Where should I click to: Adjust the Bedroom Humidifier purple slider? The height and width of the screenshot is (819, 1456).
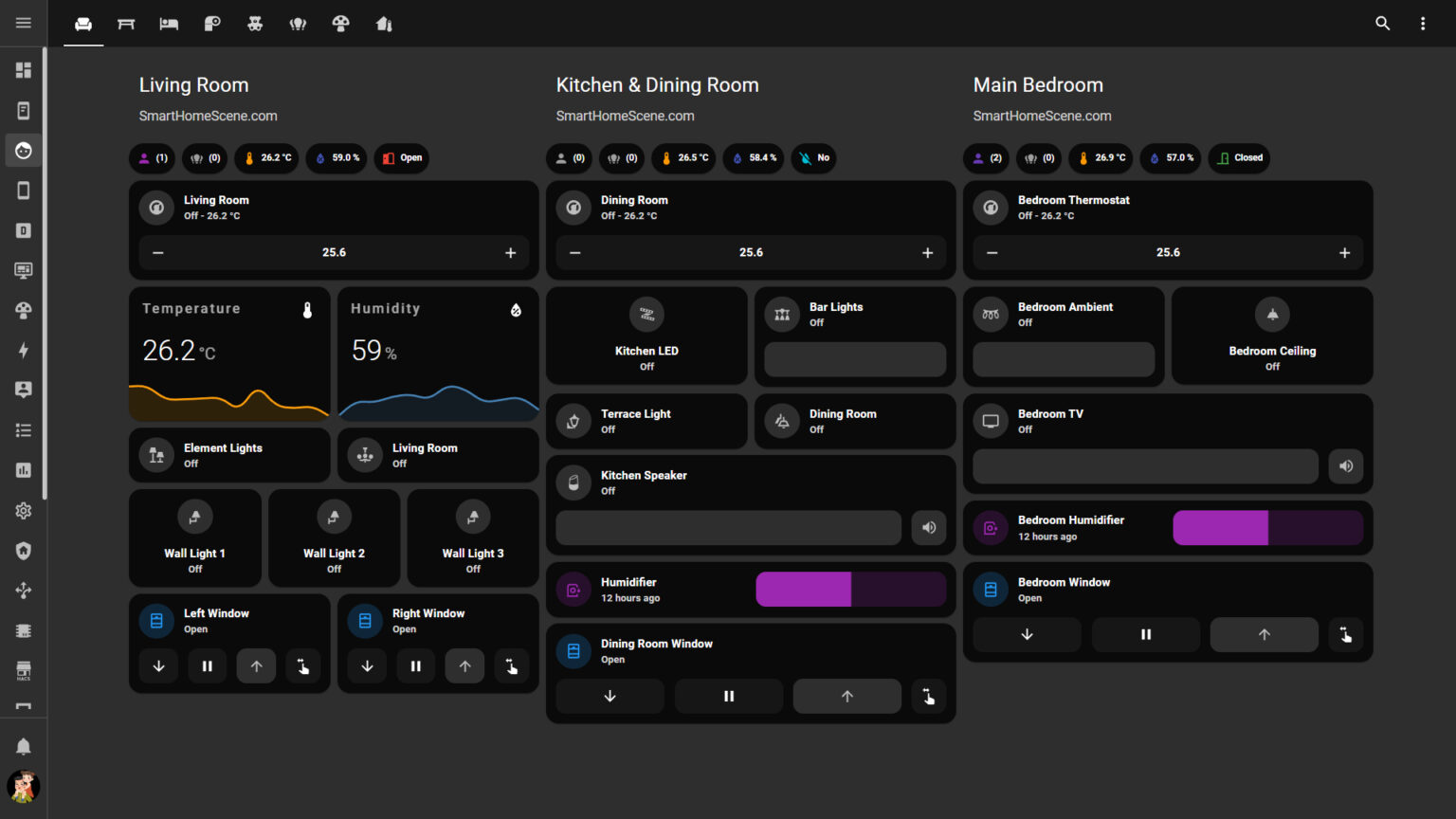(1267, 528)
